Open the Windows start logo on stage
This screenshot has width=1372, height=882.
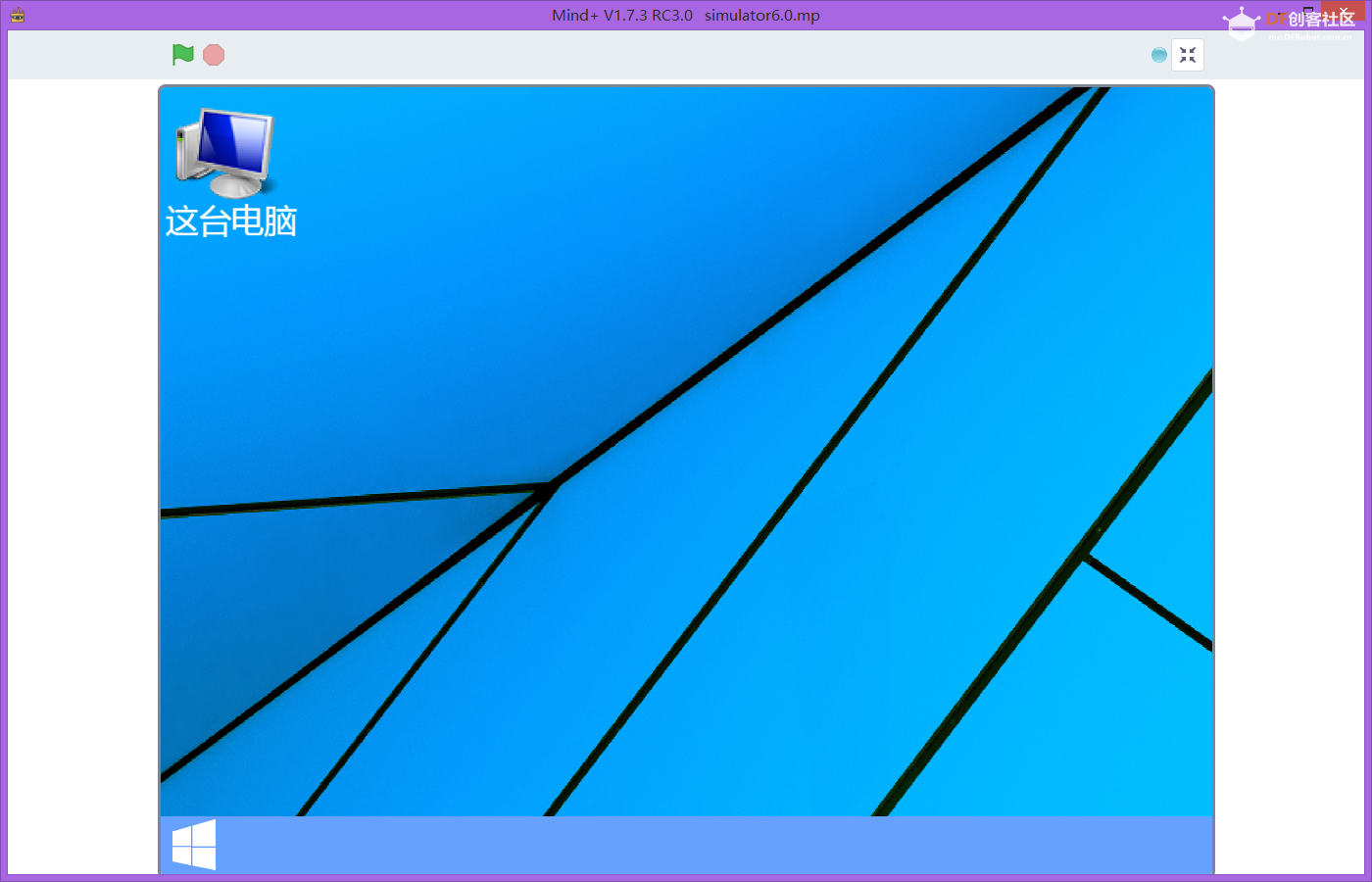coord(194,845)
